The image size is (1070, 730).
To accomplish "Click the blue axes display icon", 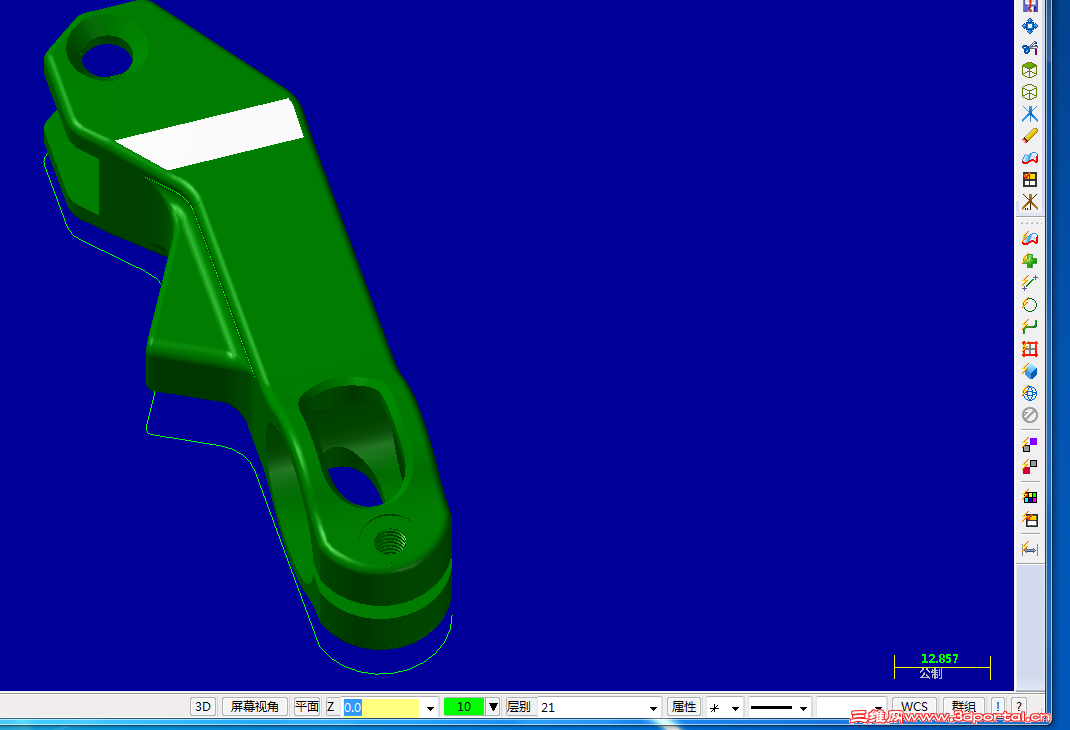I will point(1030,113).
